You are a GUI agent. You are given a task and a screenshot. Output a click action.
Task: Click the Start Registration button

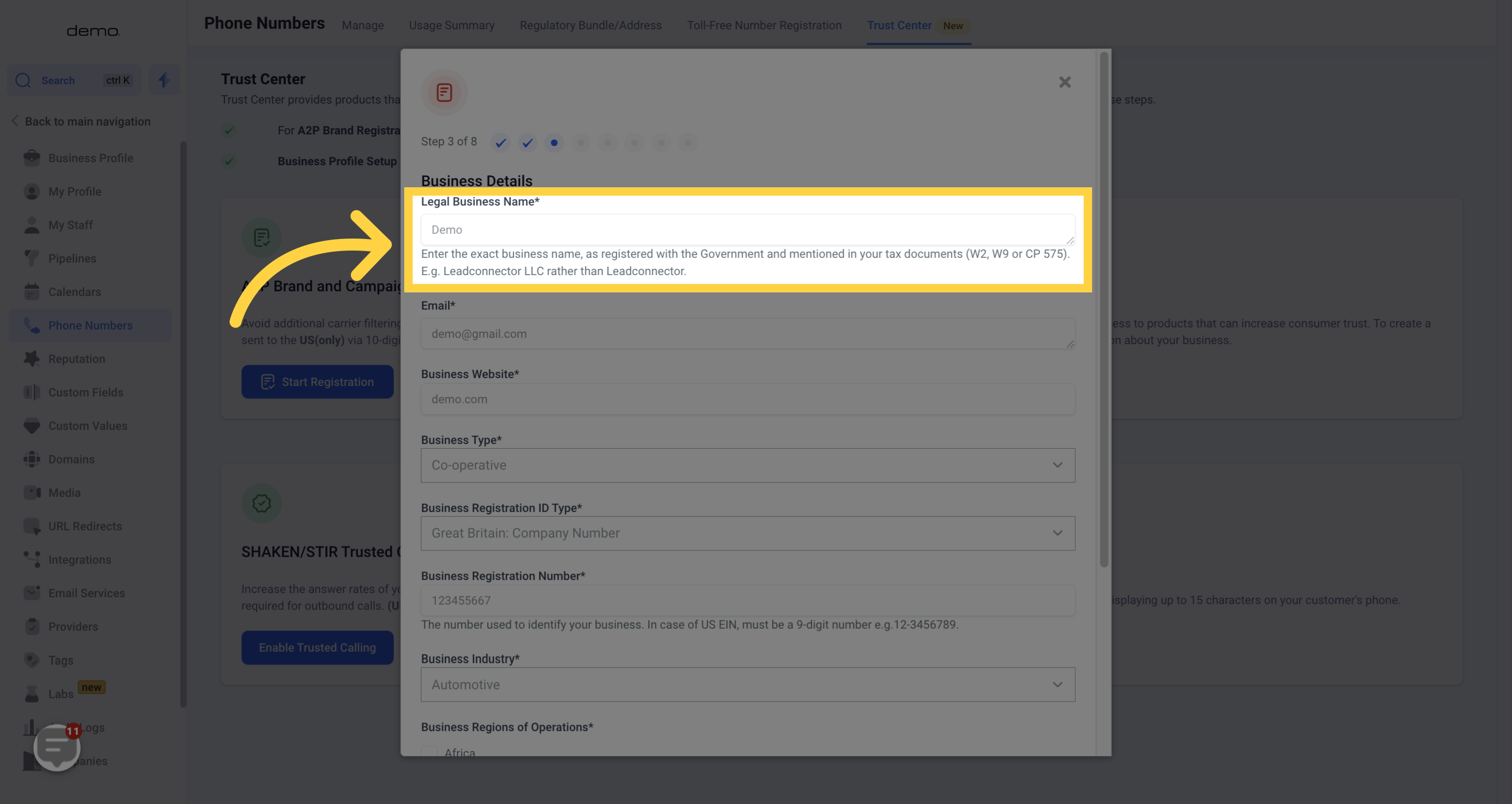(317, 381)
